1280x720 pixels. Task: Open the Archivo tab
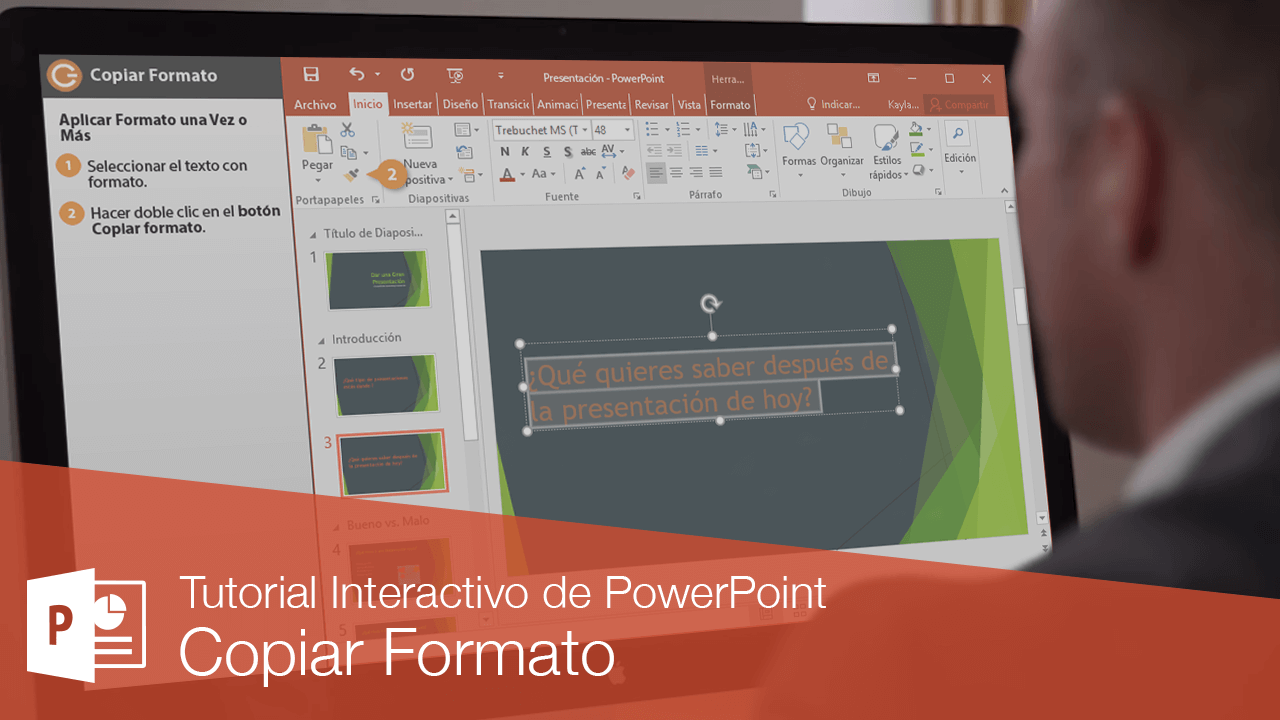tap(315, 104)
